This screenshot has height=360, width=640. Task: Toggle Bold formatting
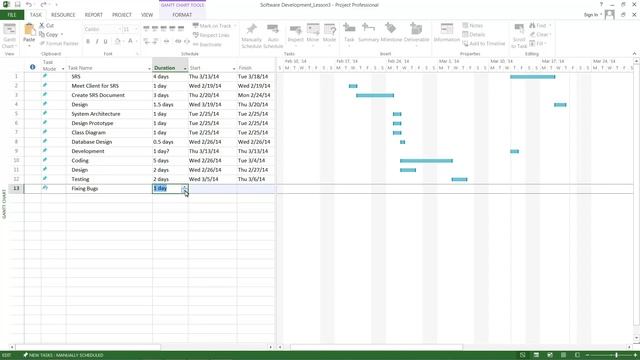[88, 41]
